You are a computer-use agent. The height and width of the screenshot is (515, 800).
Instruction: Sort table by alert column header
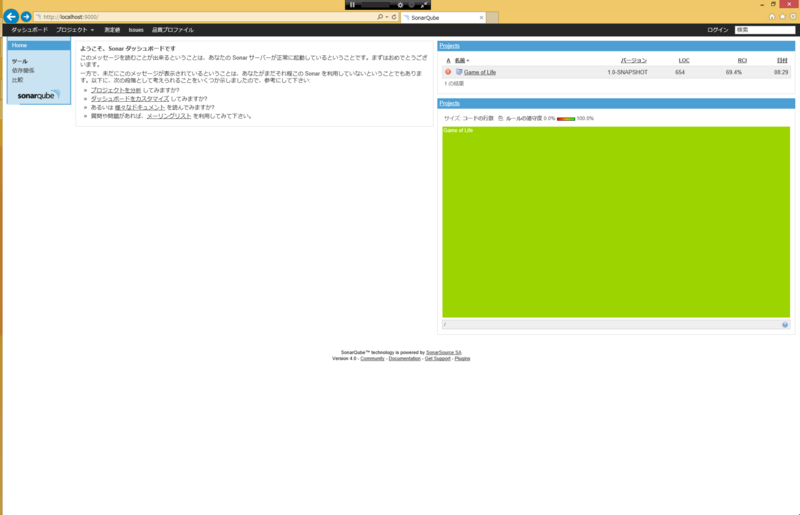448,61
